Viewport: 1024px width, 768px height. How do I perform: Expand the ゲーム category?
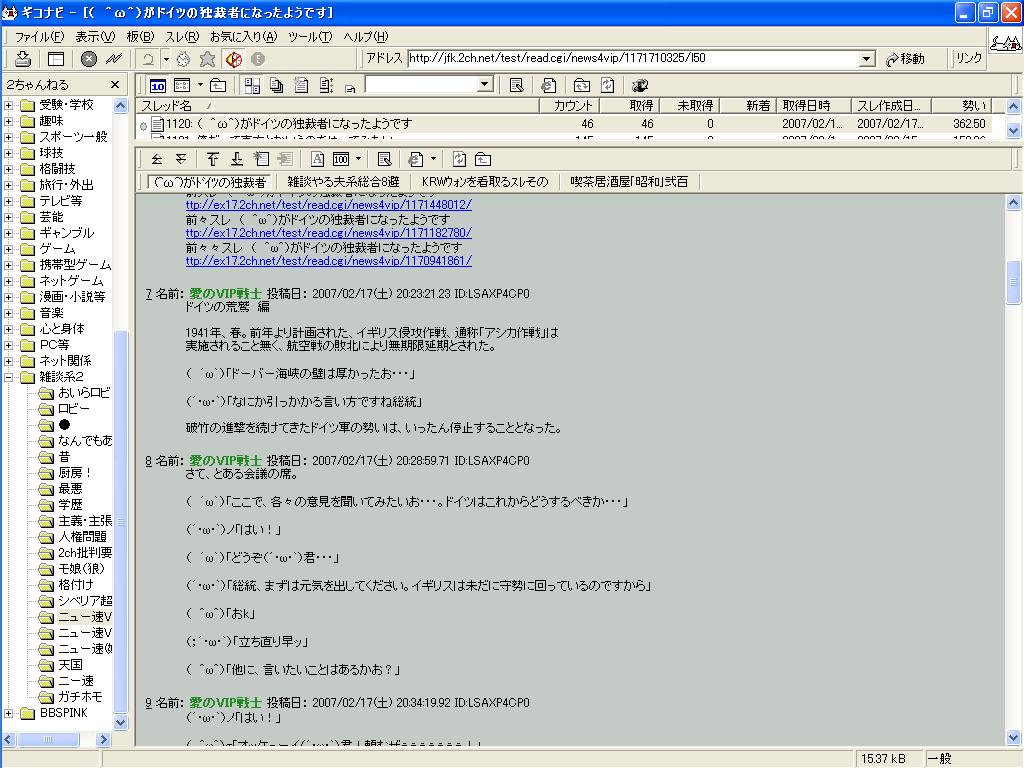(x=8, y=249)
